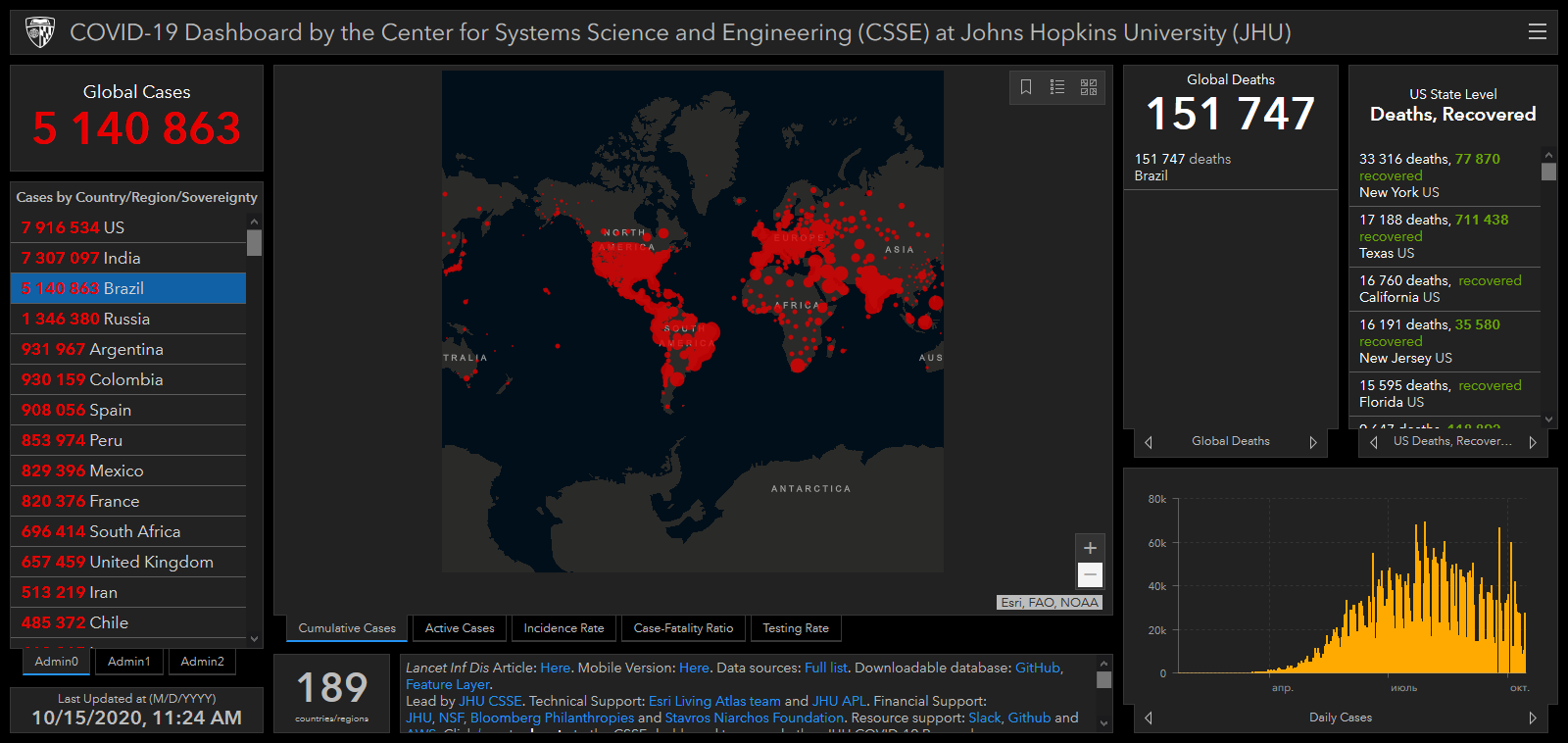The width and height of the screenshot is (1568, 743).
Task: Select United Kingdom in the country list
Action: (x=128, y=562)
